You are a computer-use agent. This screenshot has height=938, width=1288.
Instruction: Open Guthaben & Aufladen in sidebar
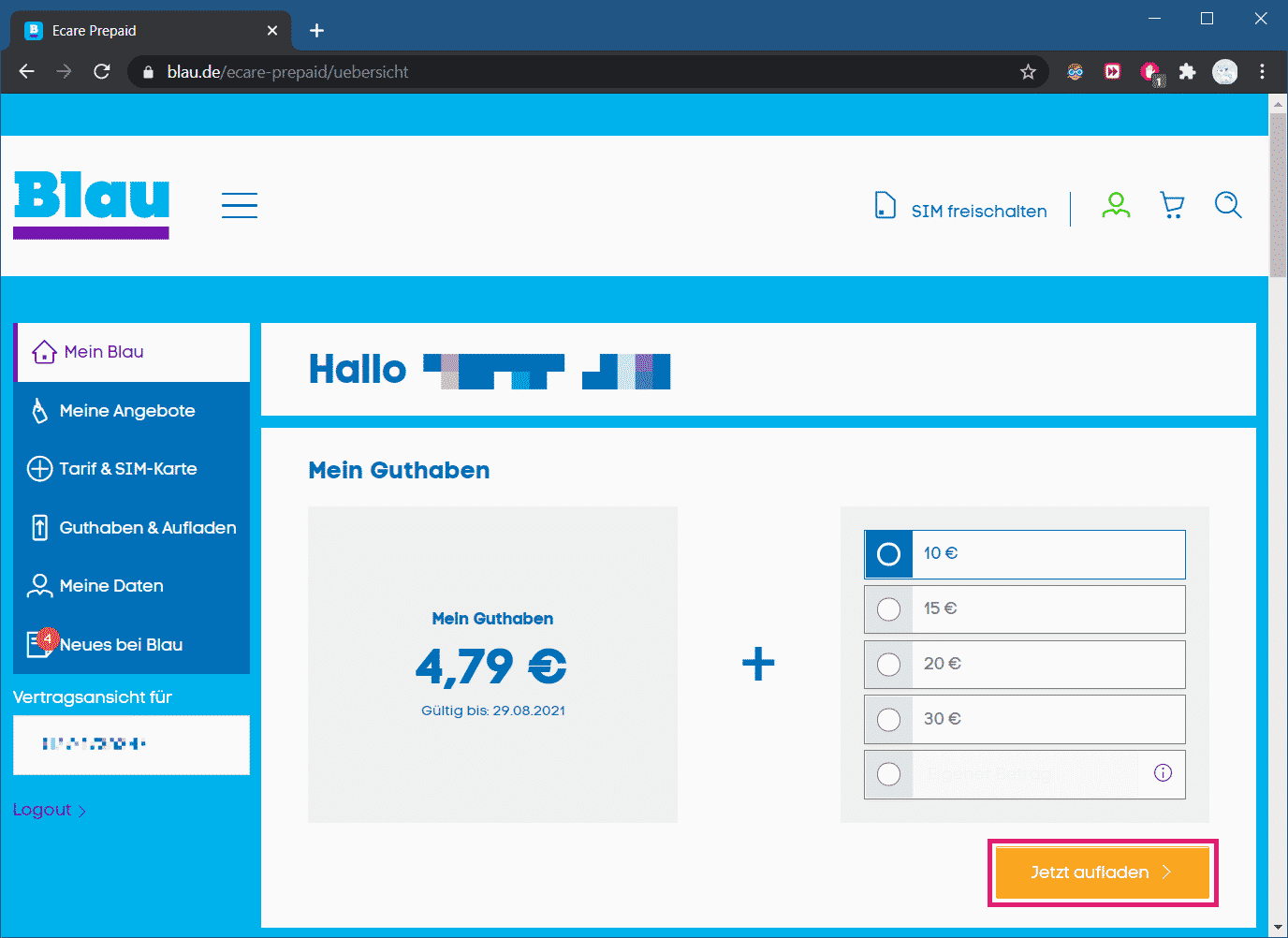(132, 528)
